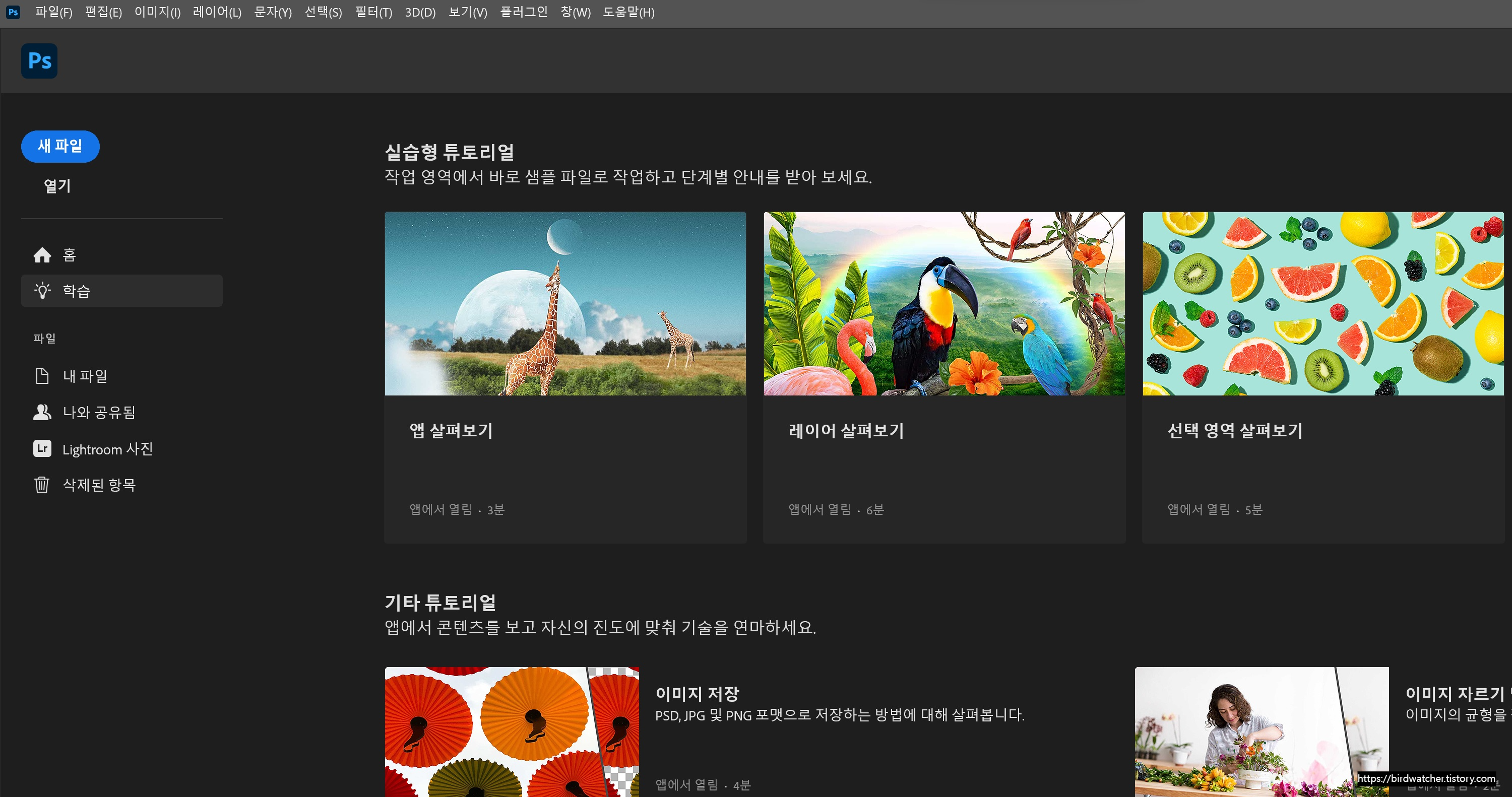This screenshot has height=797, width=1512.
Task: Click 앱에서 열림 · 6분 label
Action: tap(836, 509)
